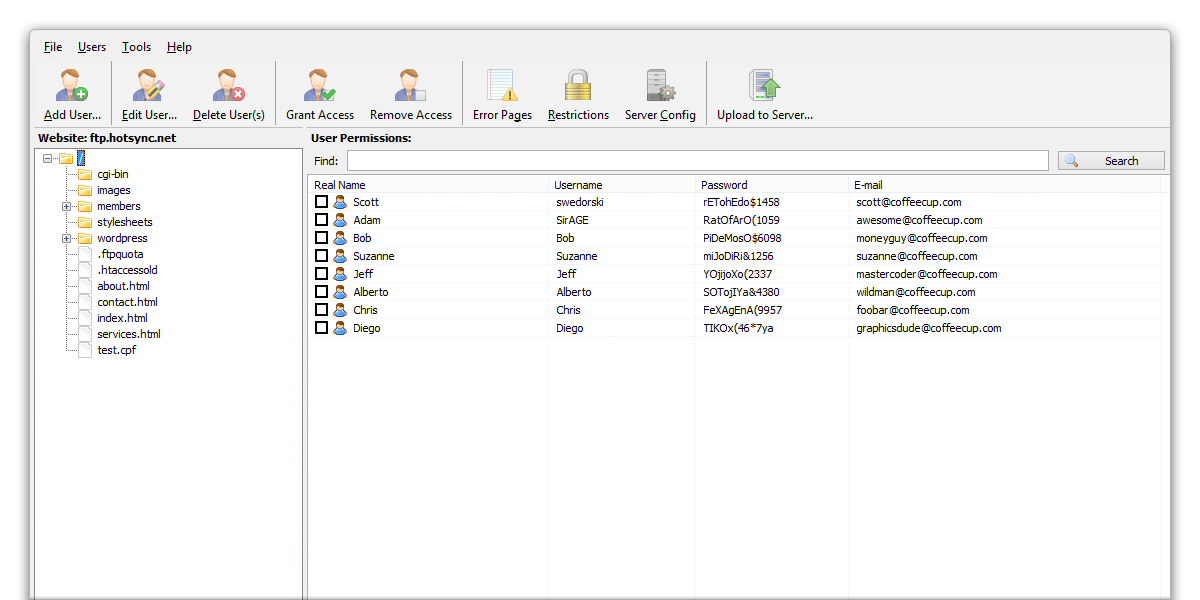Screen dimensions: 1200x600
Task: Open the Users menu
Action: (92, 47)
